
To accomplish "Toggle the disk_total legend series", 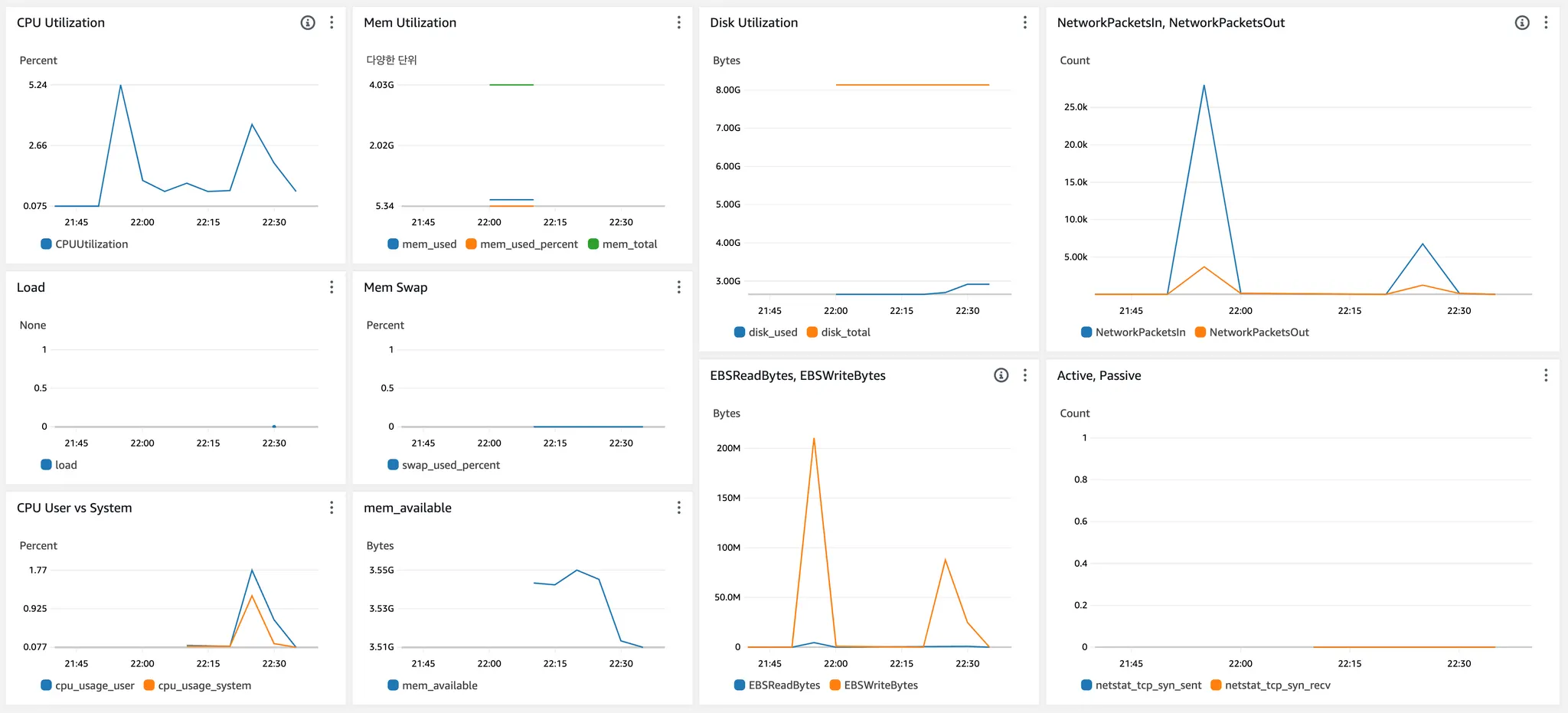I will pos(845,332).
